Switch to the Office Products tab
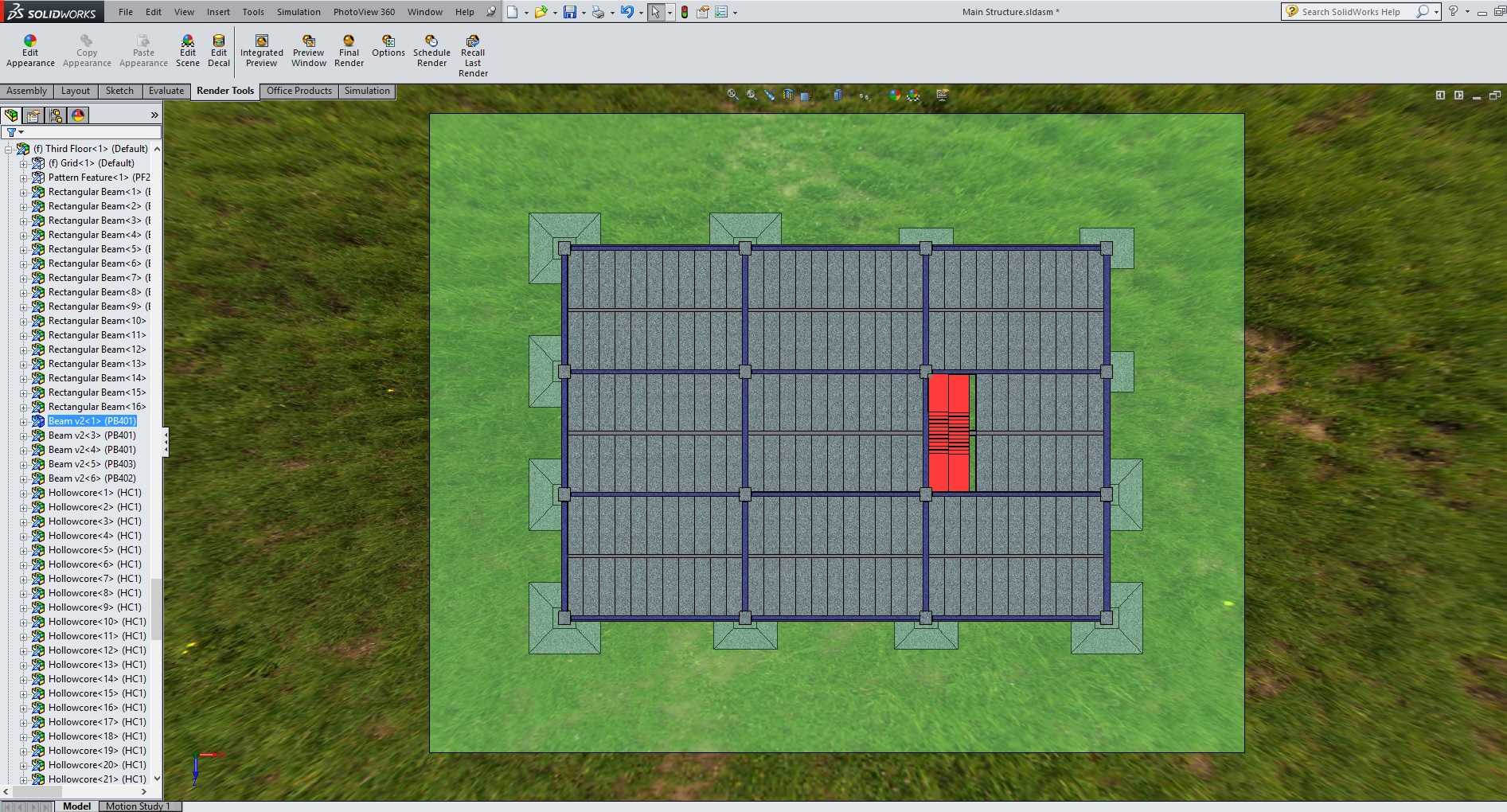 pyautogui.click(x=299, y=91)
